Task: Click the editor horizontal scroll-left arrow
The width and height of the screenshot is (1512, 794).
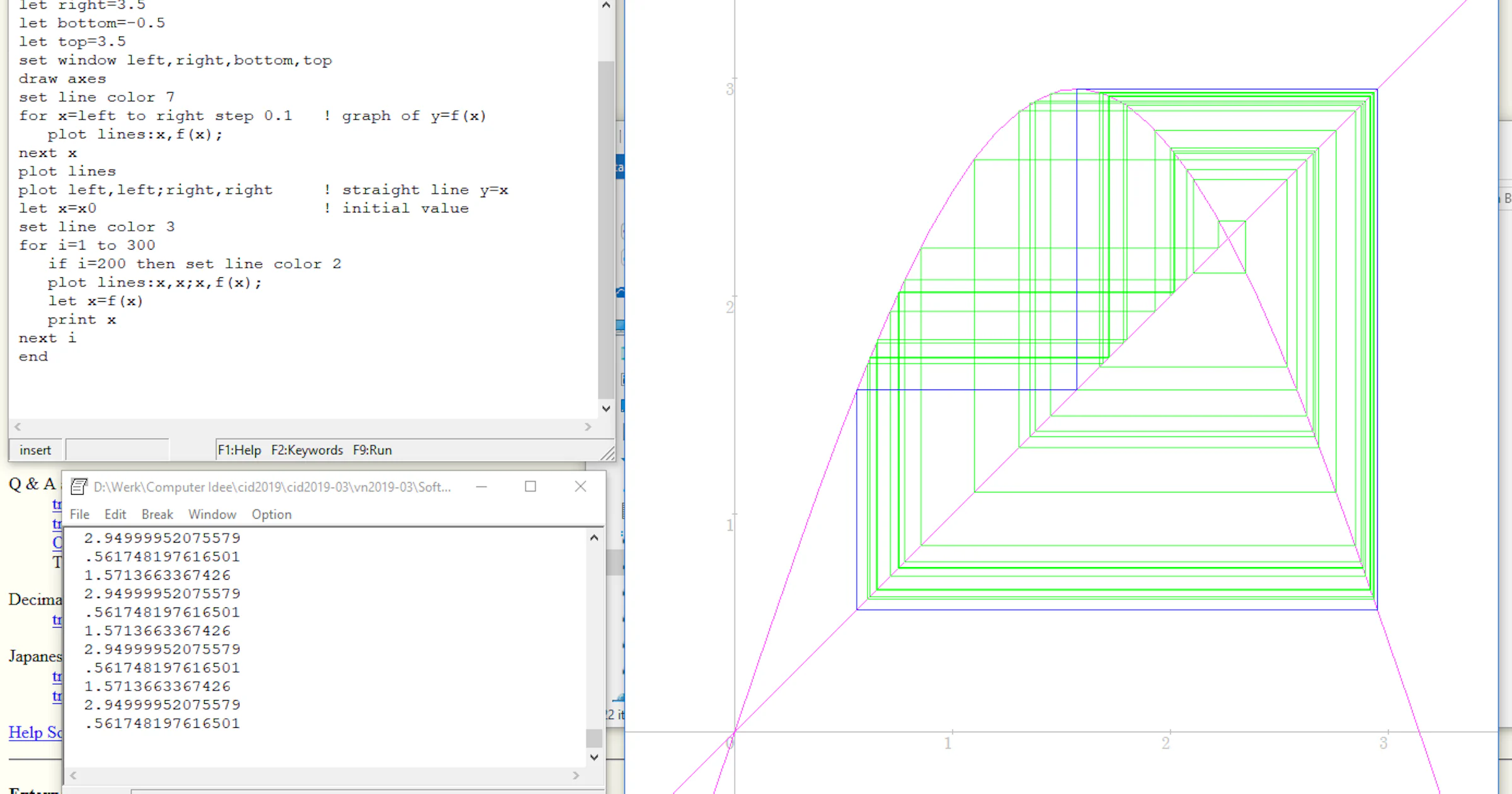Action: (18, 427)
